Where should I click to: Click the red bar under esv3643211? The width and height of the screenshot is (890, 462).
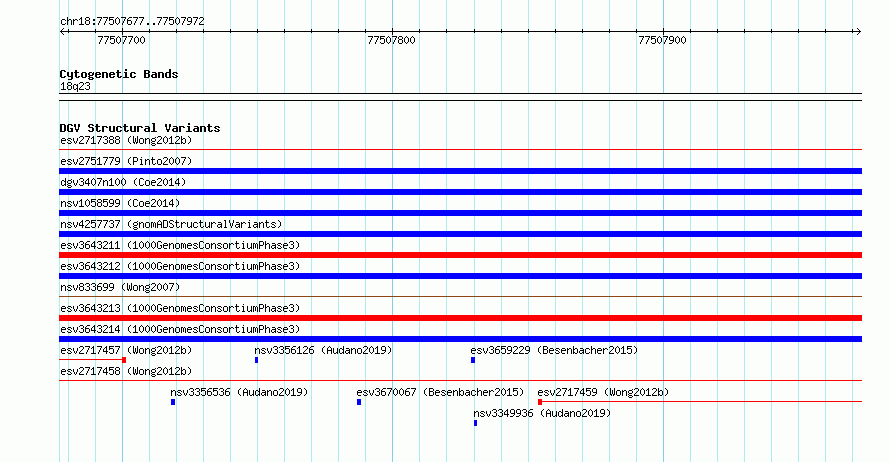tap(460, 255)
